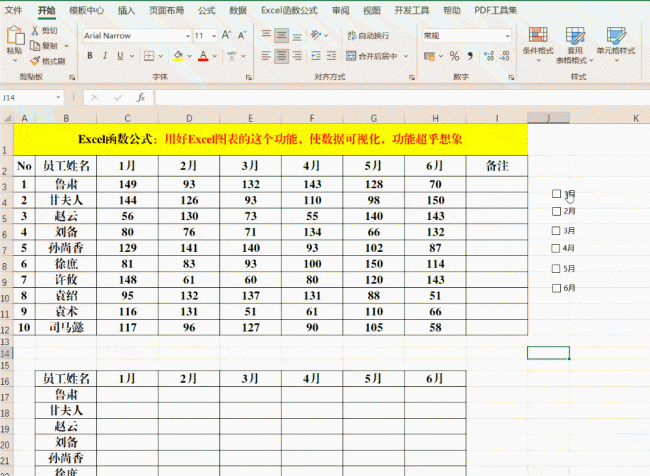
Task: Check the 3月 checkbox
Action: [556, 231]
